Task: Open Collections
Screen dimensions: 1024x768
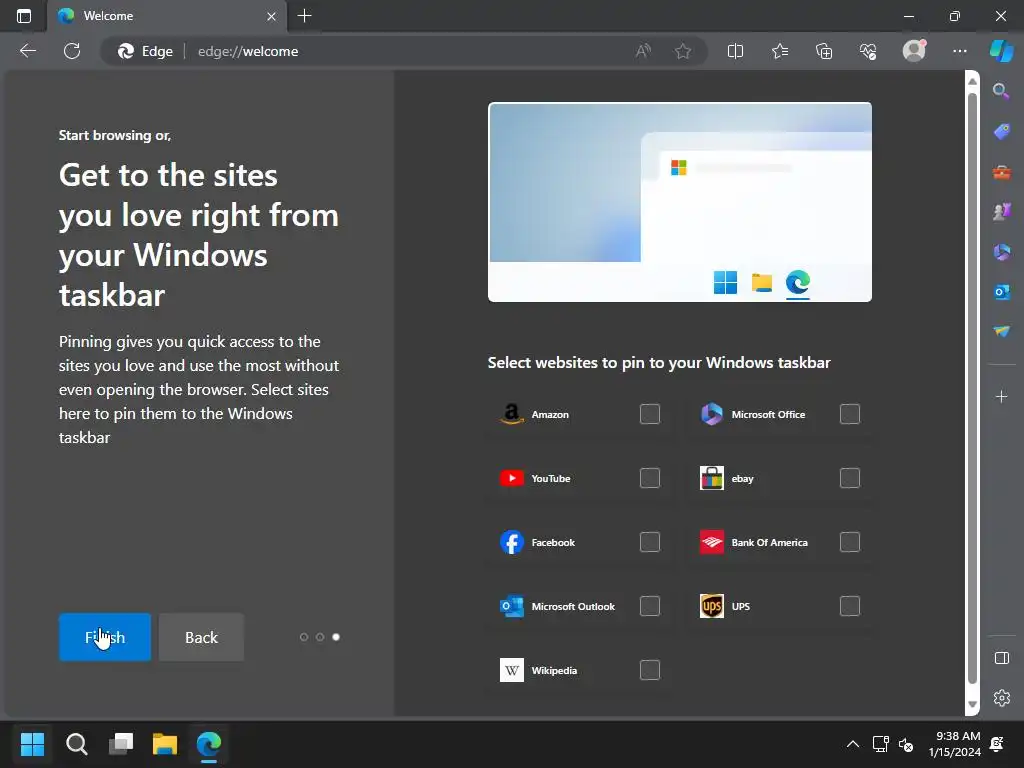Action: (x=824, y=51)
